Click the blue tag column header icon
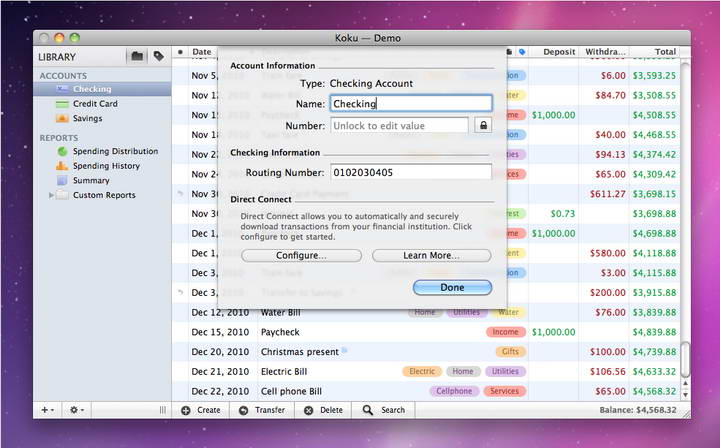This screenshot has width=720, height=448. point(522,52)
